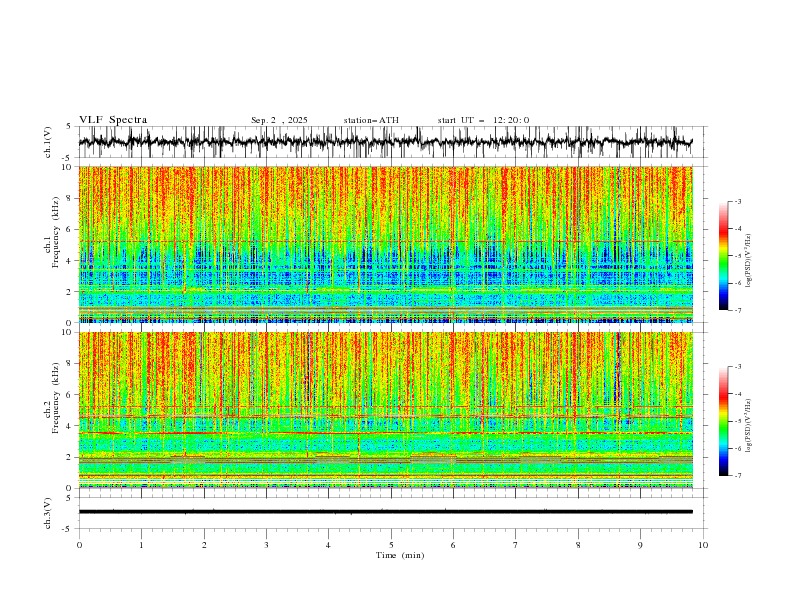The height and width of the screenshot is (612, 792).
Task: Click the "ch.3(V)" axis label
Action: point(48,513)
